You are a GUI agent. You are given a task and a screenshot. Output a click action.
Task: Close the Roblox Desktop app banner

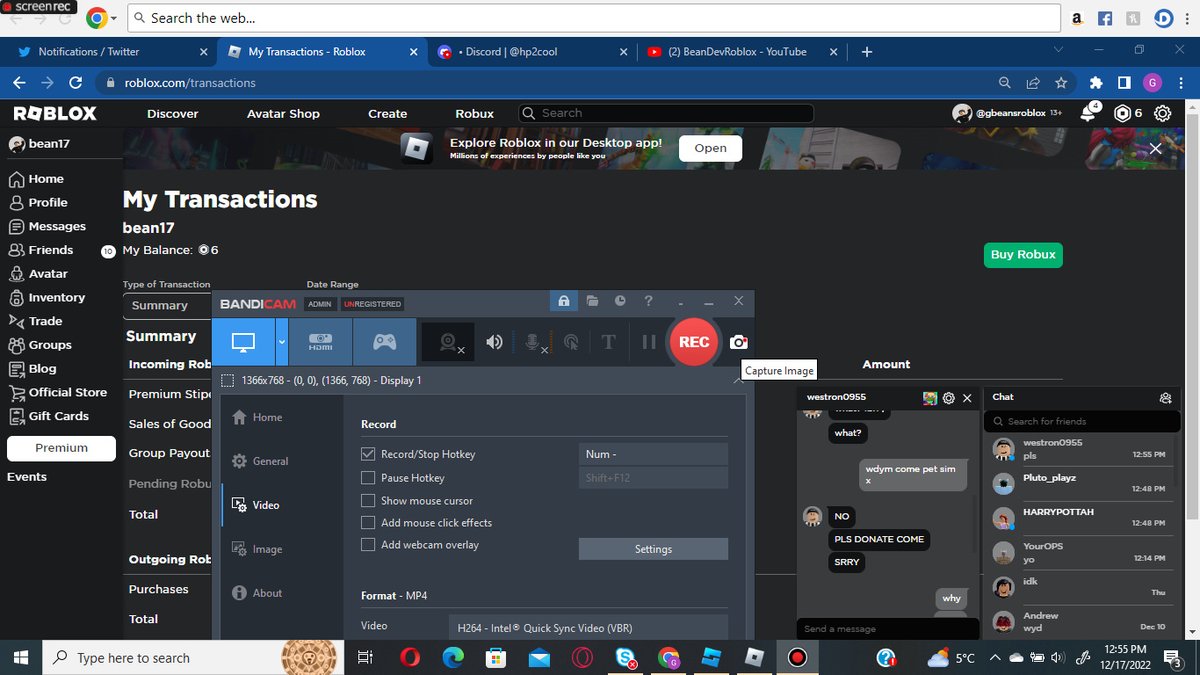[1155, 148]
